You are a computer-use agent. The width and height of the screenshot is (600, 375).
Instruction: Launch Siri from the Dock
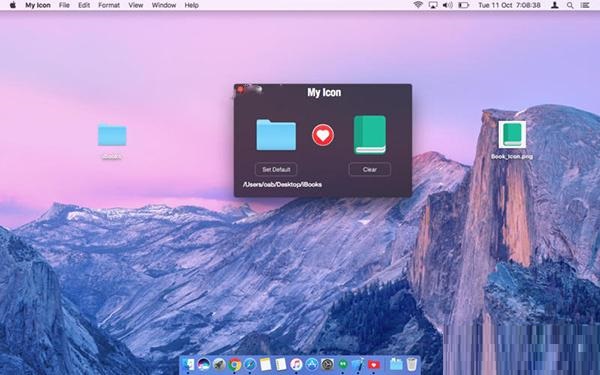pyautogui.click(x=204, y=364)
